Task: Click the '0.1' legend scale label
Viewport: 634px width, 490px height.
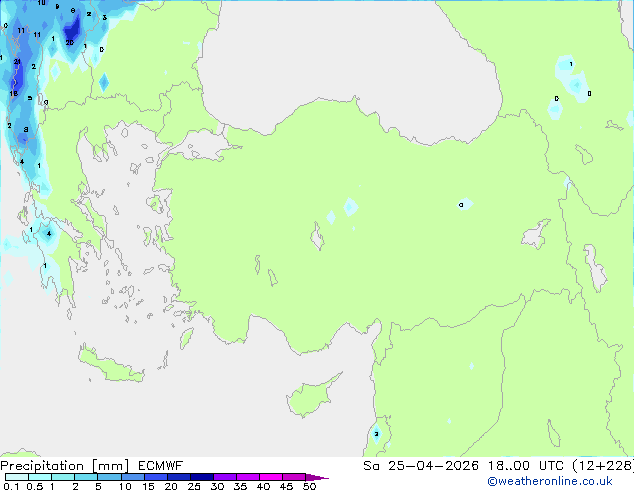Action: pyautogui.click(x=11, y=486)
